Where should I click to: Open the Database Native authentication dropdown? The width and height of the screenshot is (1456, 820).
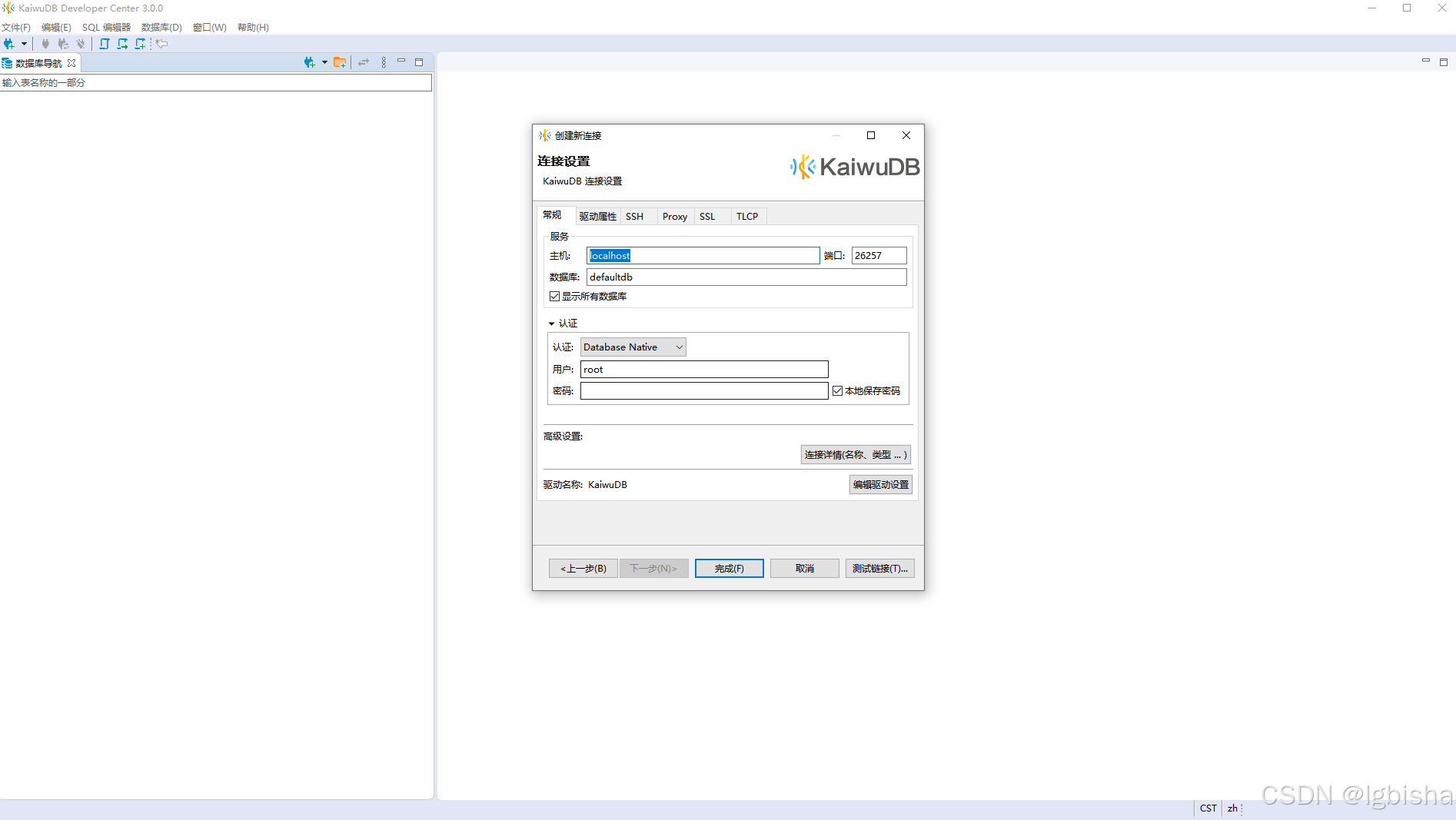[633, 347]
